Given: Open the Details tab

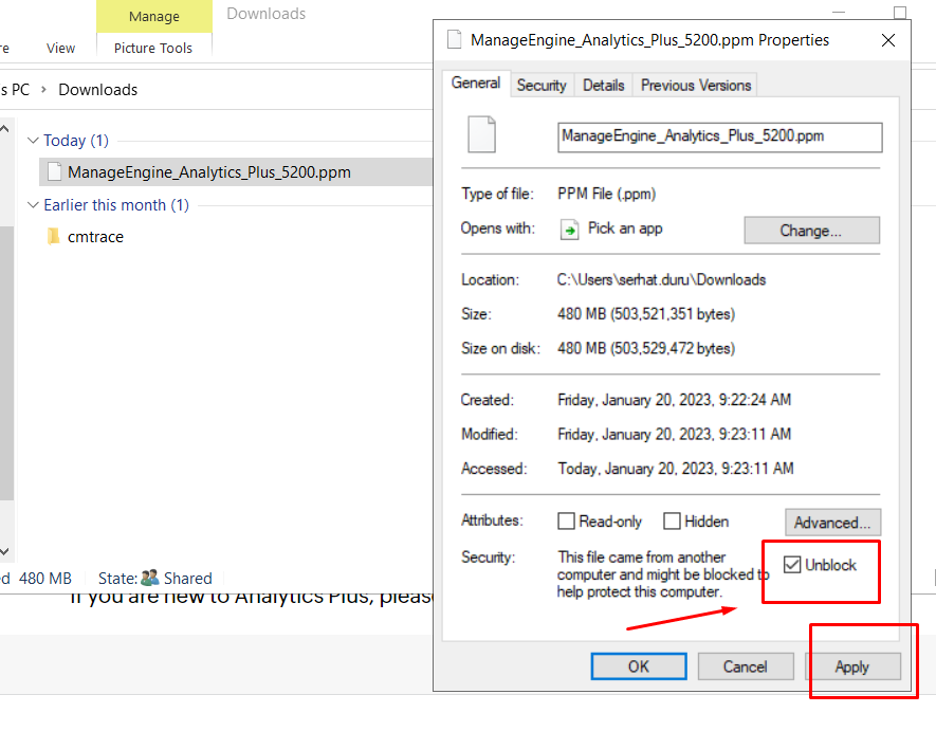Looking at the screenshot, I should pyautogui.click(x=604, y=85).
